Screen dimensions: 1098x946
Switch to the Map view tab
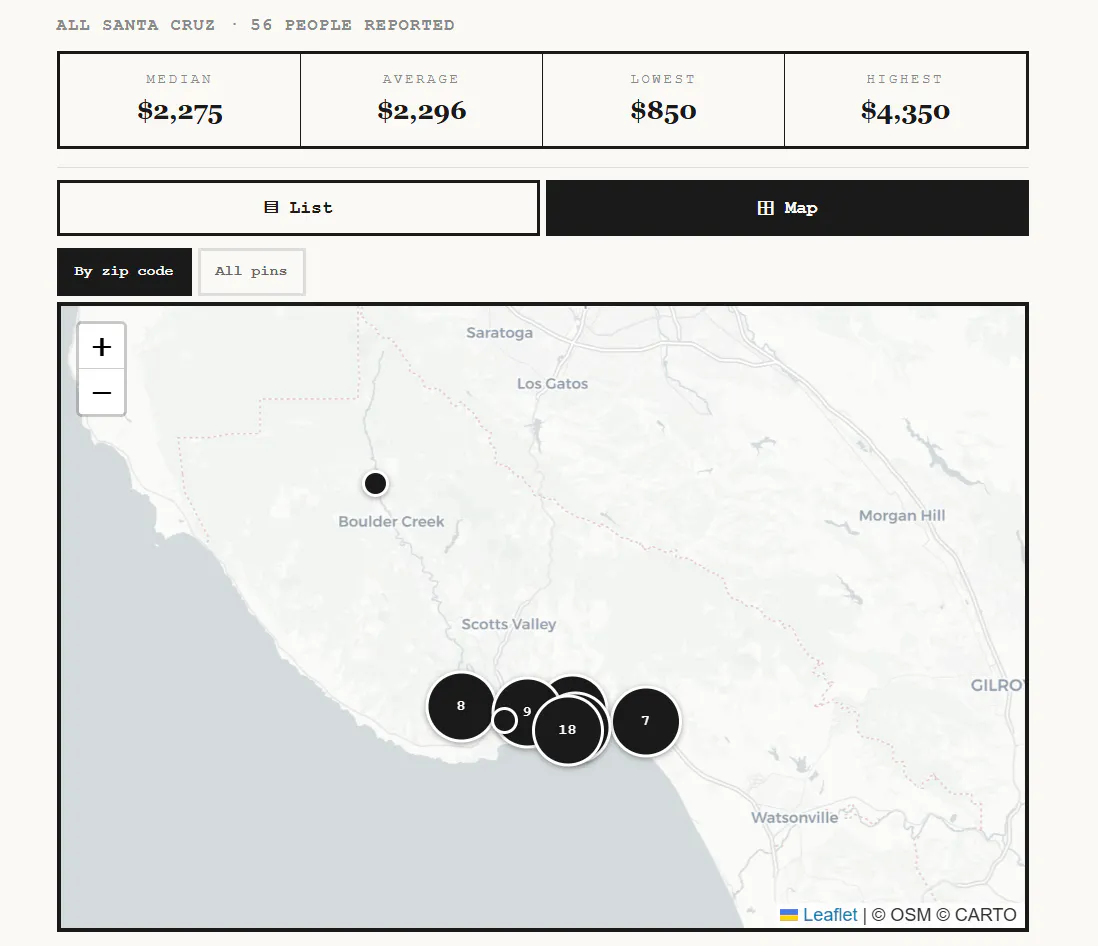(787, 208)
